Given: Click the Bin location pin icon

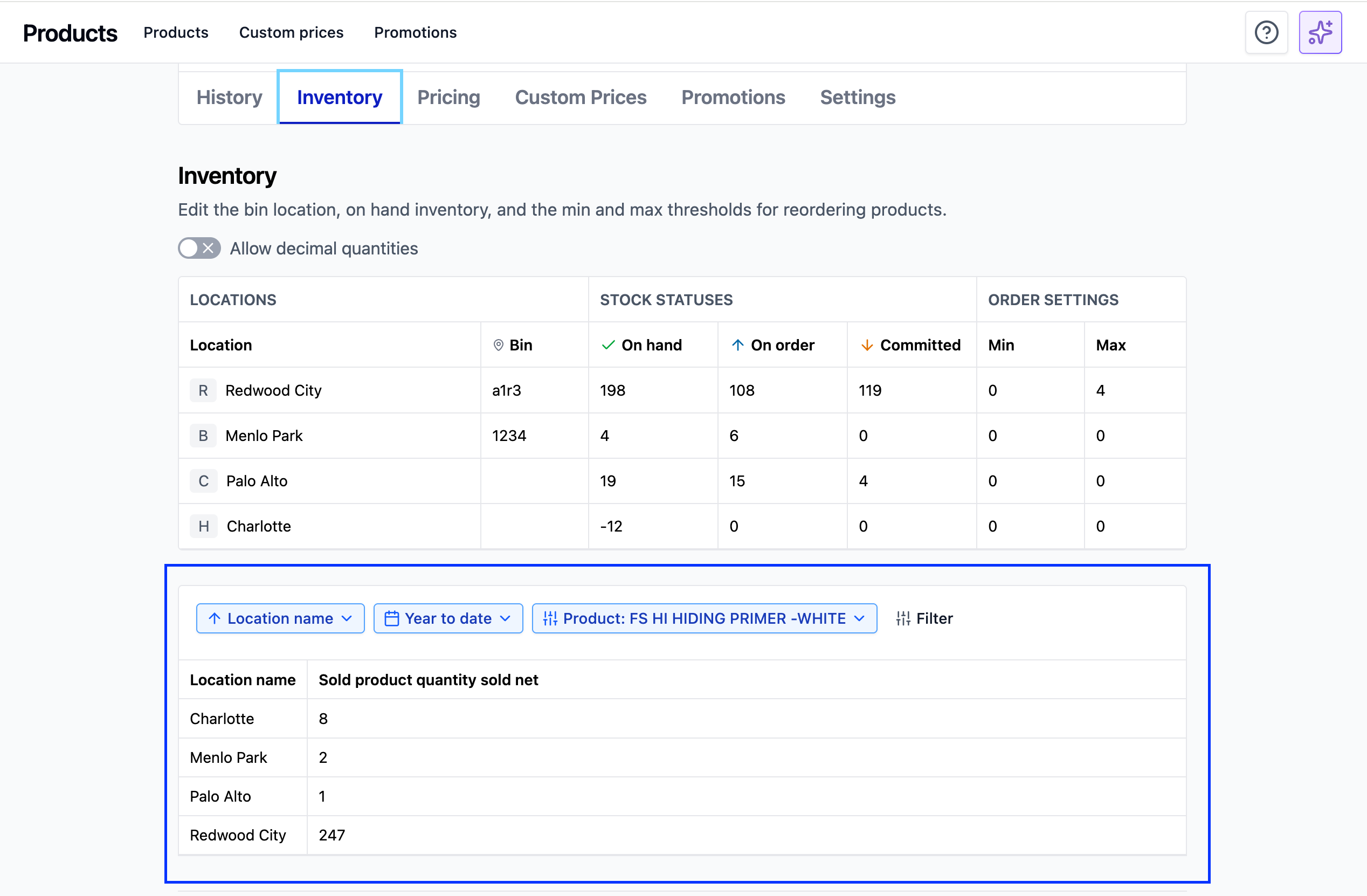Looking at the screenshot, I should point(498,345).
